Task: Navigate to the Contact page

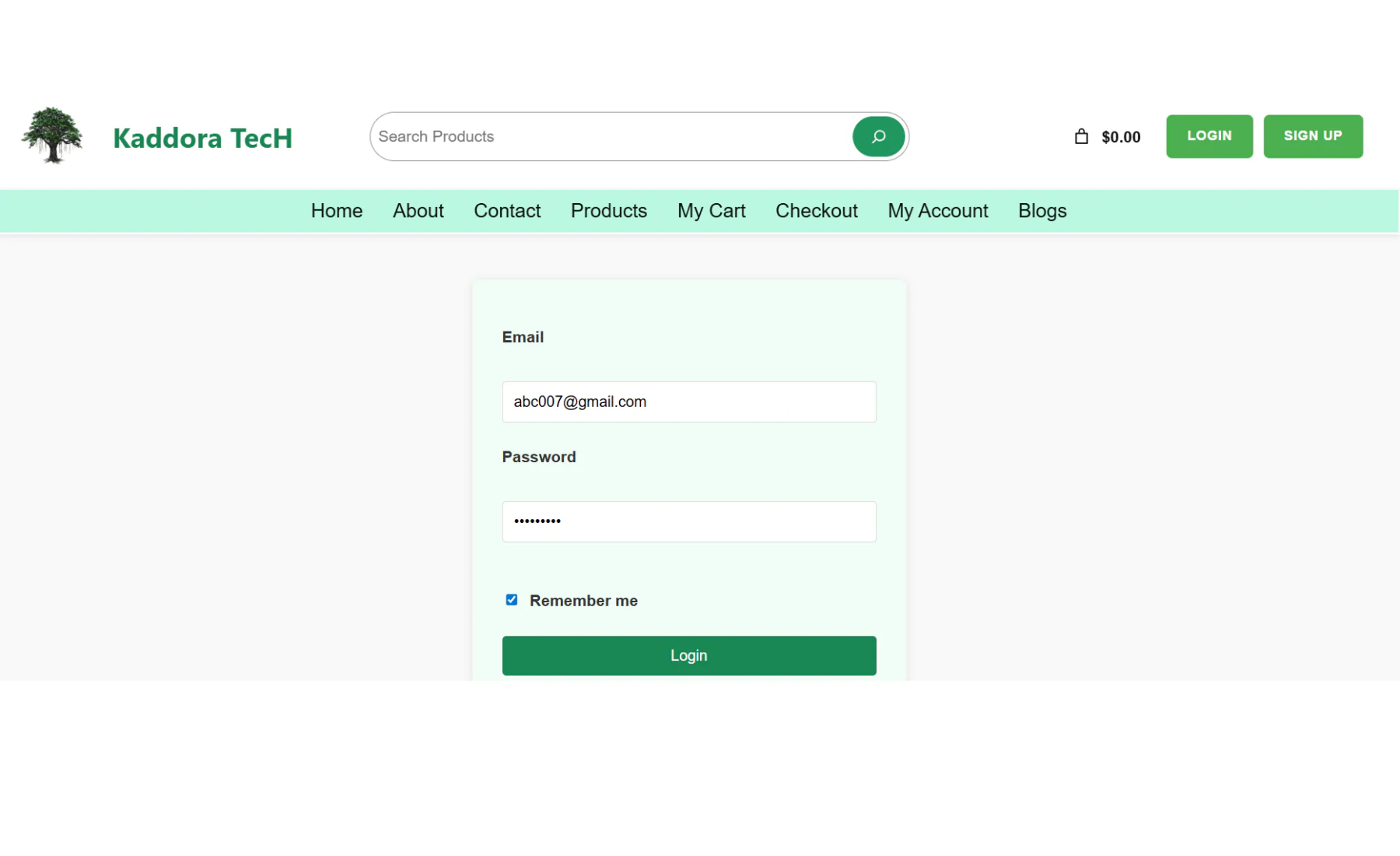Action: pos(506,211)
